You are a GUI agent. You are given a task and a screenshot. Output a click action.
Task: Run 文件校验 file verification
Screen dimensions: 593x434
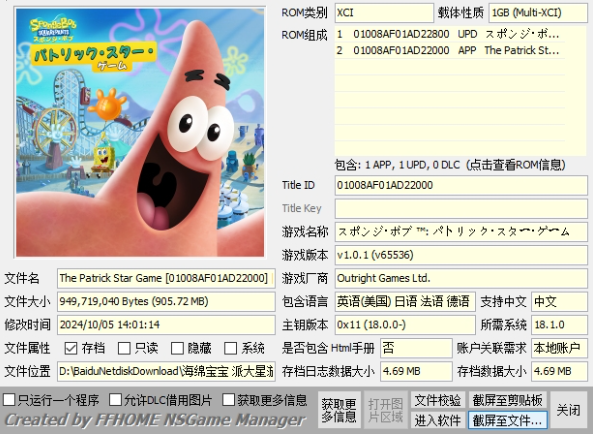click(x=438, y=400)
